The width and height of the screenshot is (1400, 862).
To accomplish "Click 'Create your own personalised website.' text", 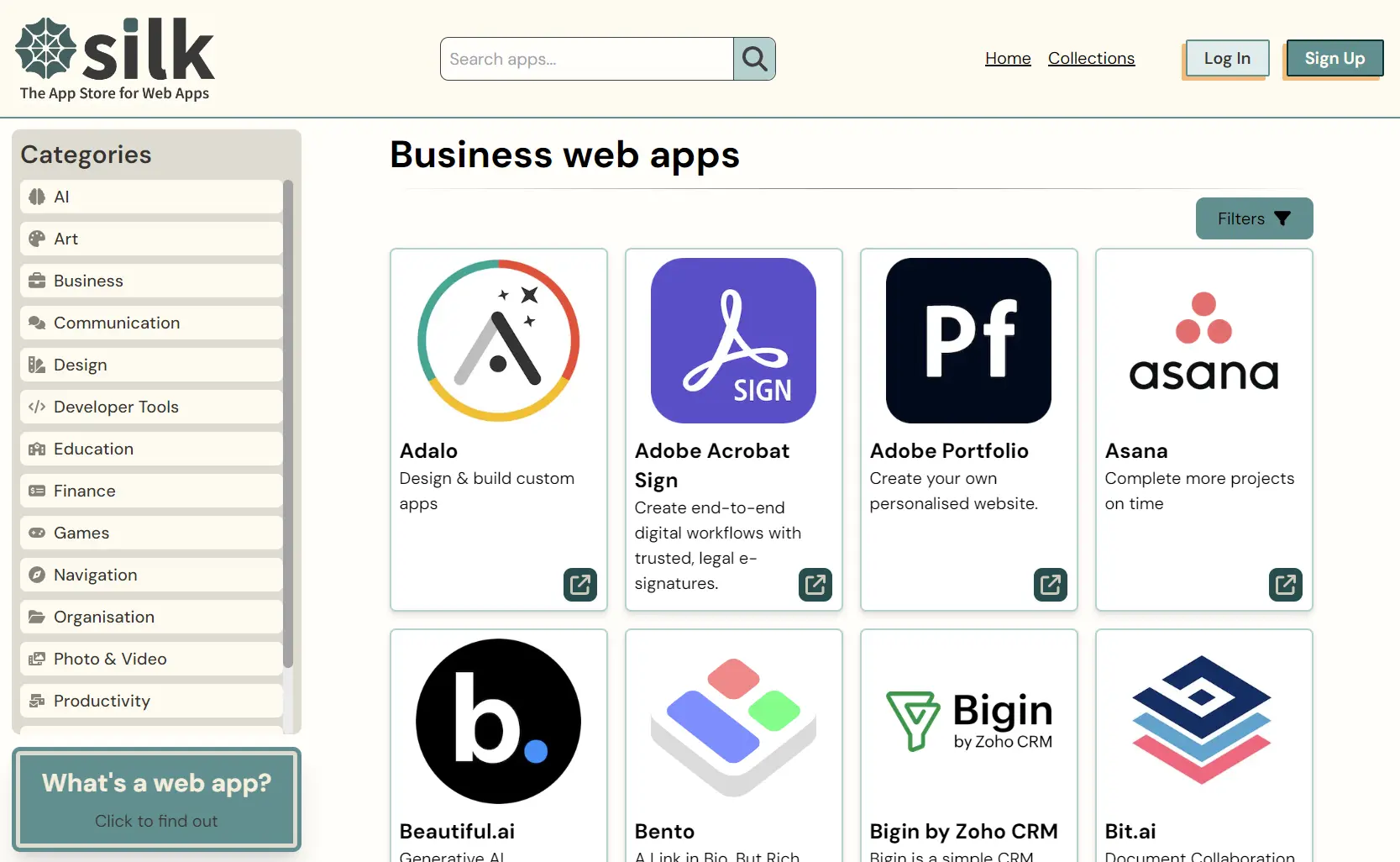I will (954, 491).
